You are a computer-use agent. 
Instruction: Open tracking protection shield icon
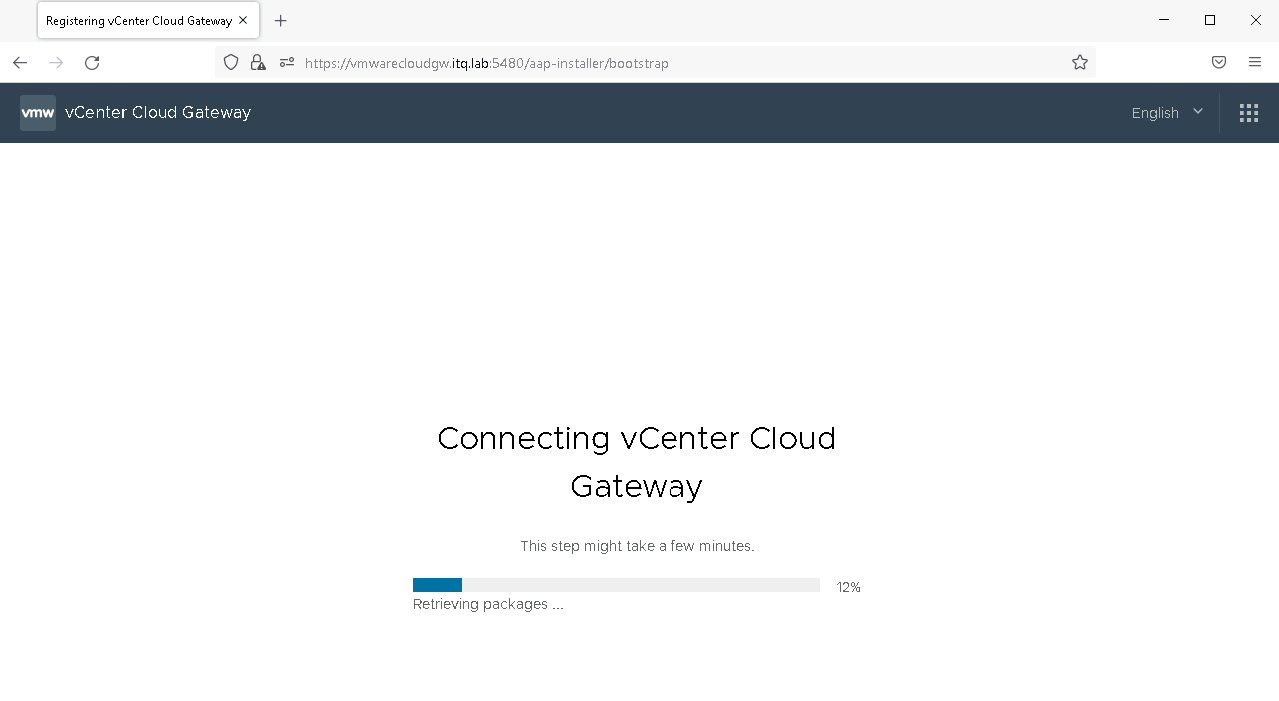click(231, 63)
